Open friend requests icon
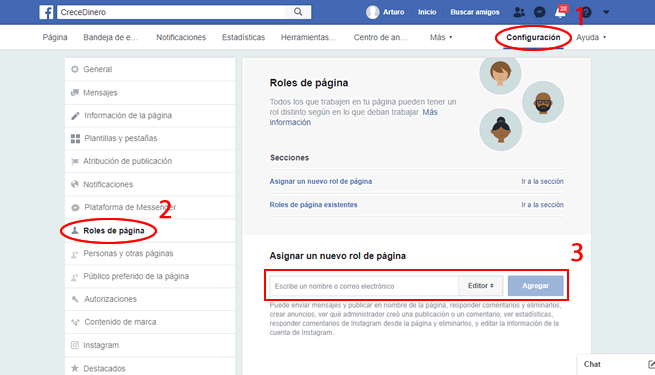The width and height of the screenshot is (655, 375). tap(519, 12)
